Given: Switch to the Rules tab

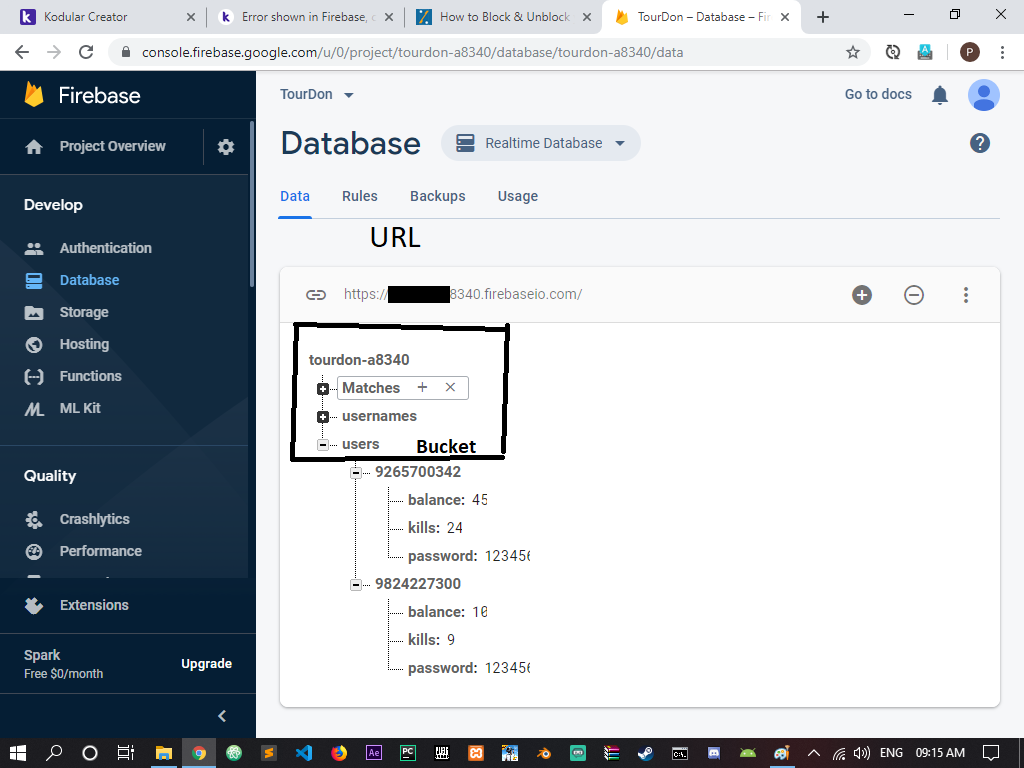Looking at the screenshot, I should coord(360,197).
